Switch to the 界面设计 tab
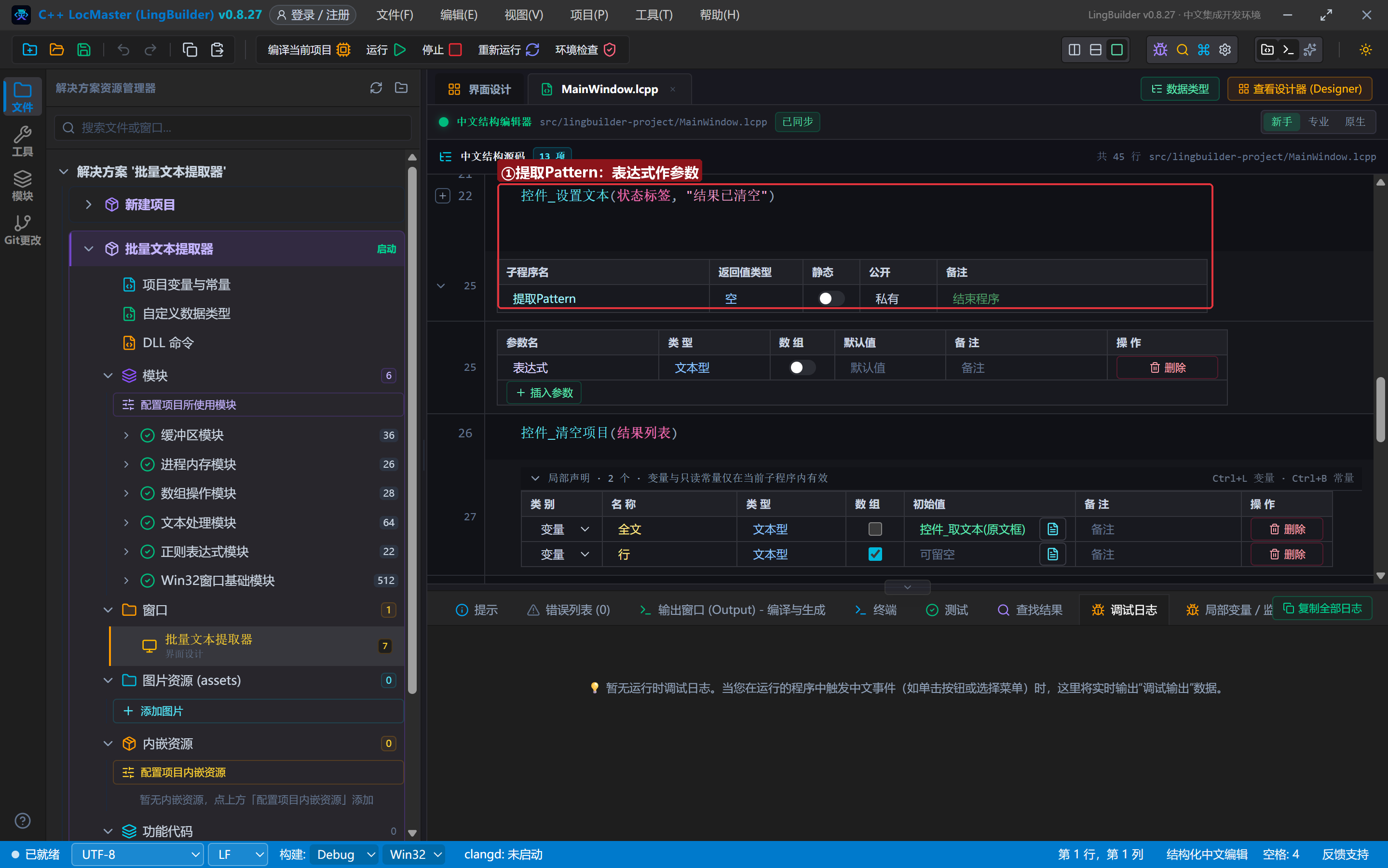1388x868 pixels. tap(479, 89)
